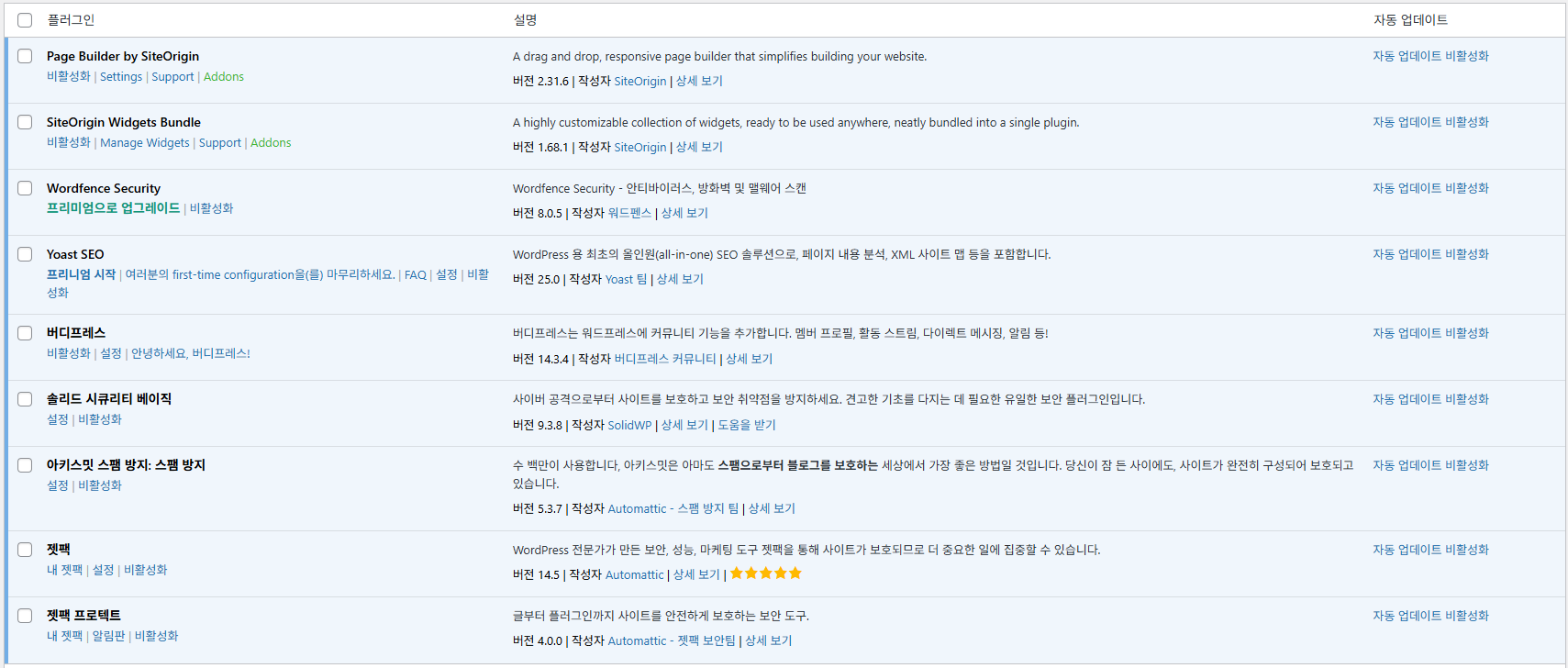Click 프리니엄 시작 under Yoast SEO
This screenshot has width=1568, height=668.
point(82,274)
